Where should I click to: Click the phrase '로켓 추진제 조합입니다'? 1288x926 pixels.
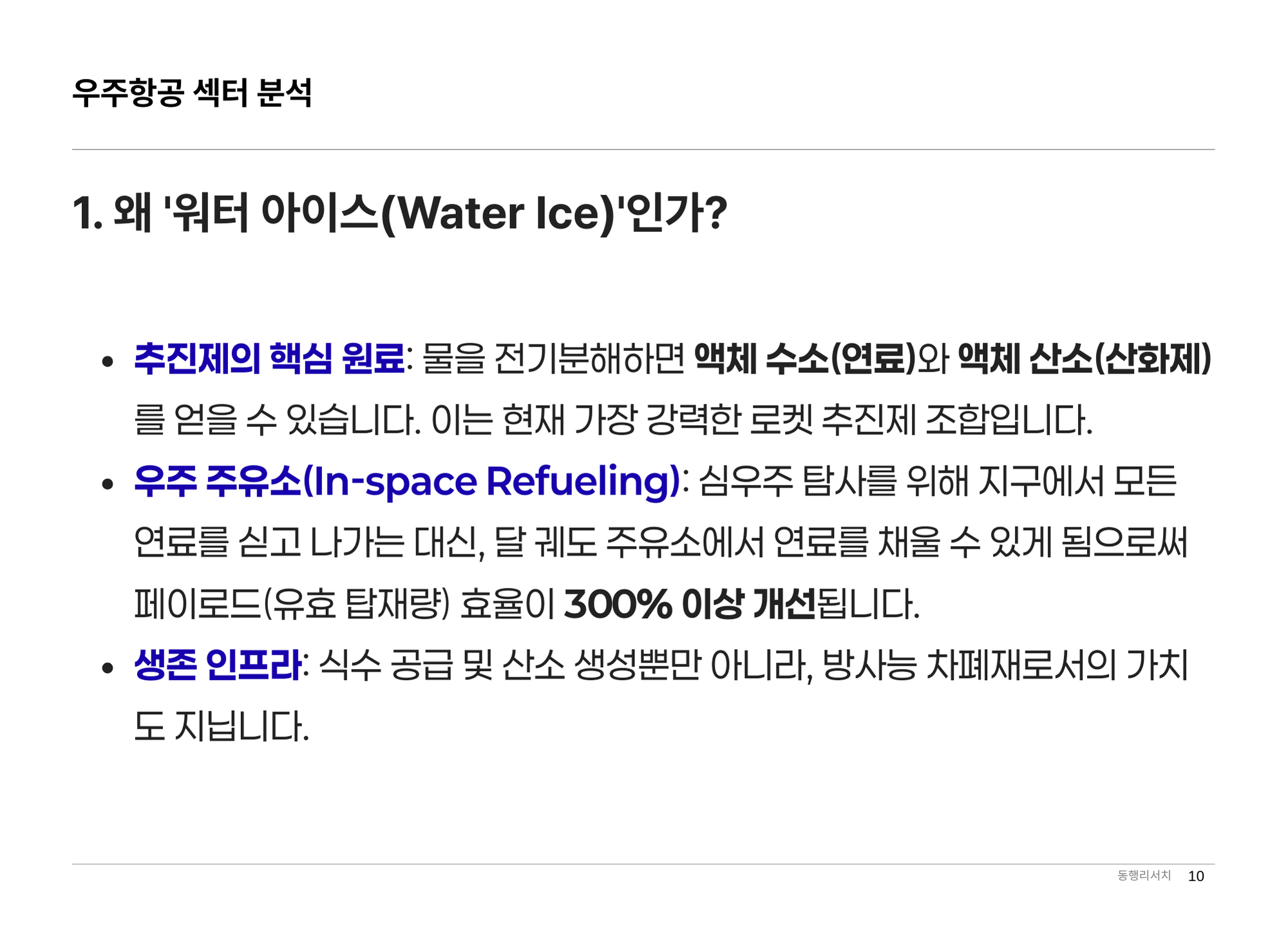(921, 420)
